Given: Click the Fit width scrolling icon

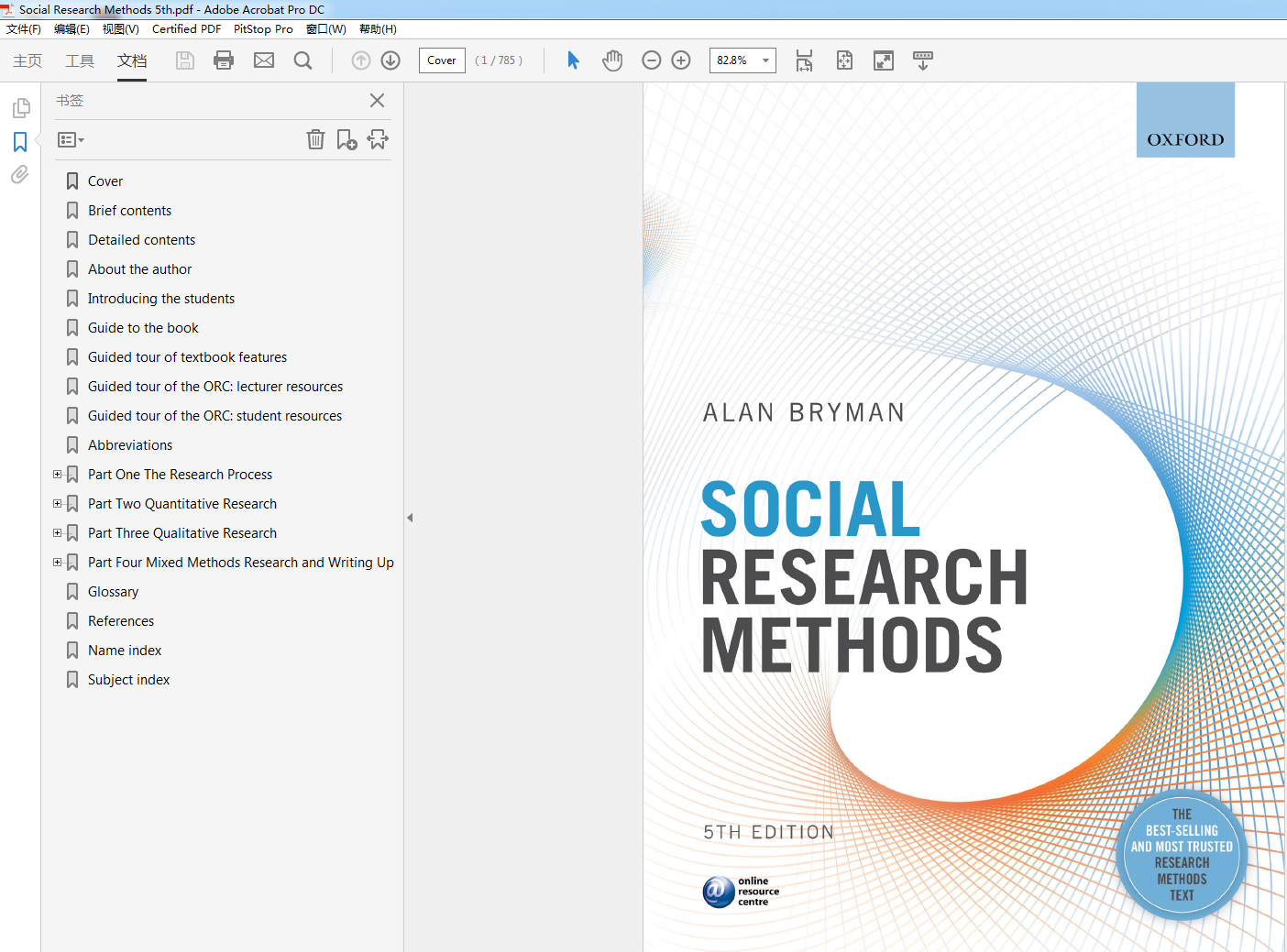Looking at the screenshot, I should click(804, 60).
